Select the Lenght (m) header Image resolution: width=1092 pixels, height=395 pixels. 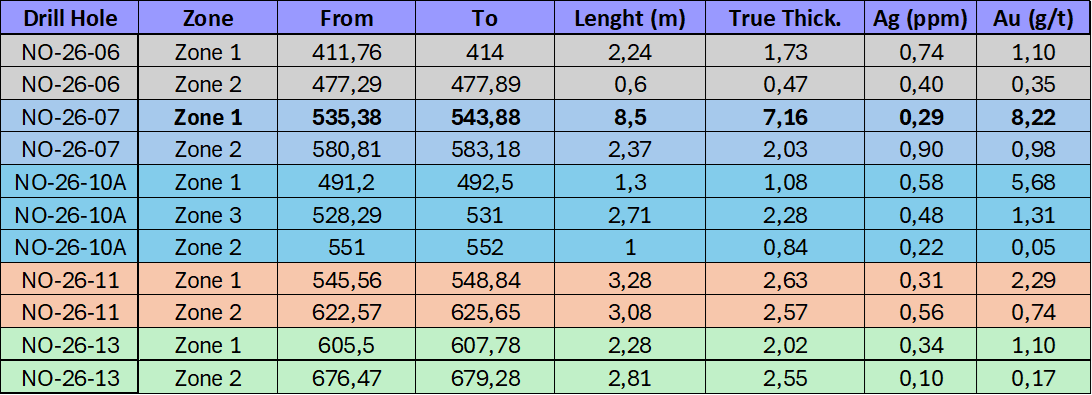[x=630, y=18]
